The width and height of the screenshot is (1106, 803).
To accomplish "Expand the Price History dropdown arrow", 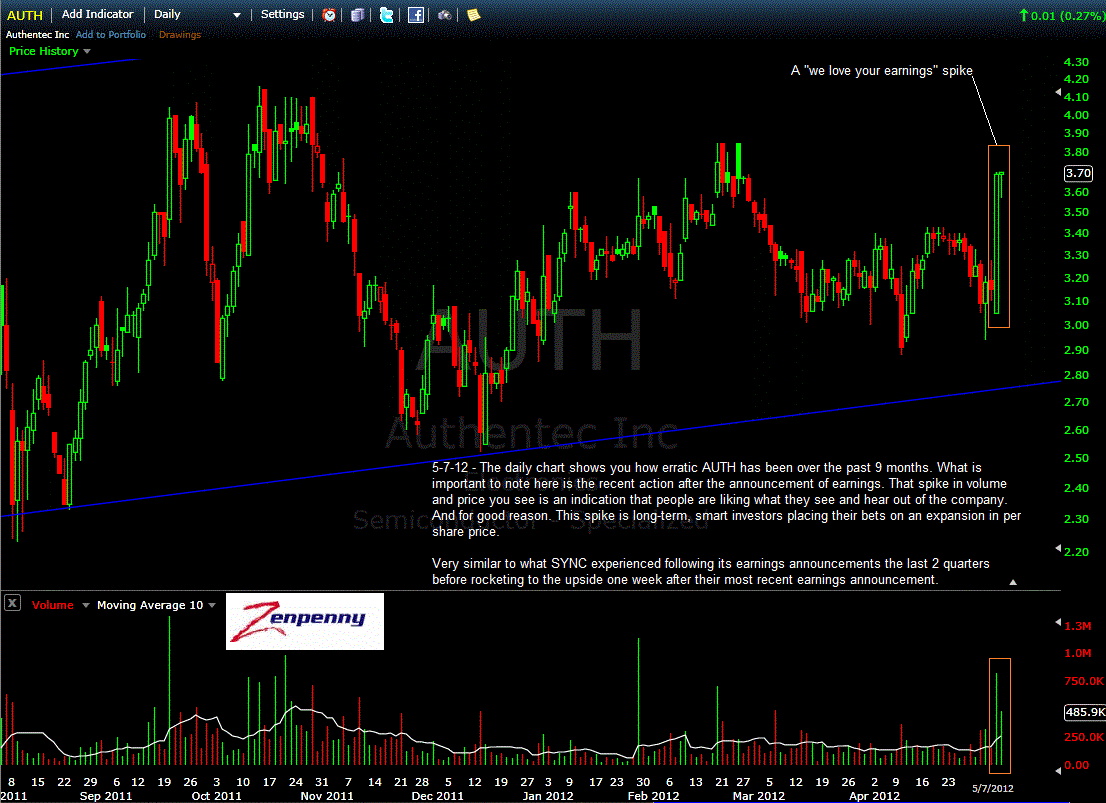I will tap(87, 52).
